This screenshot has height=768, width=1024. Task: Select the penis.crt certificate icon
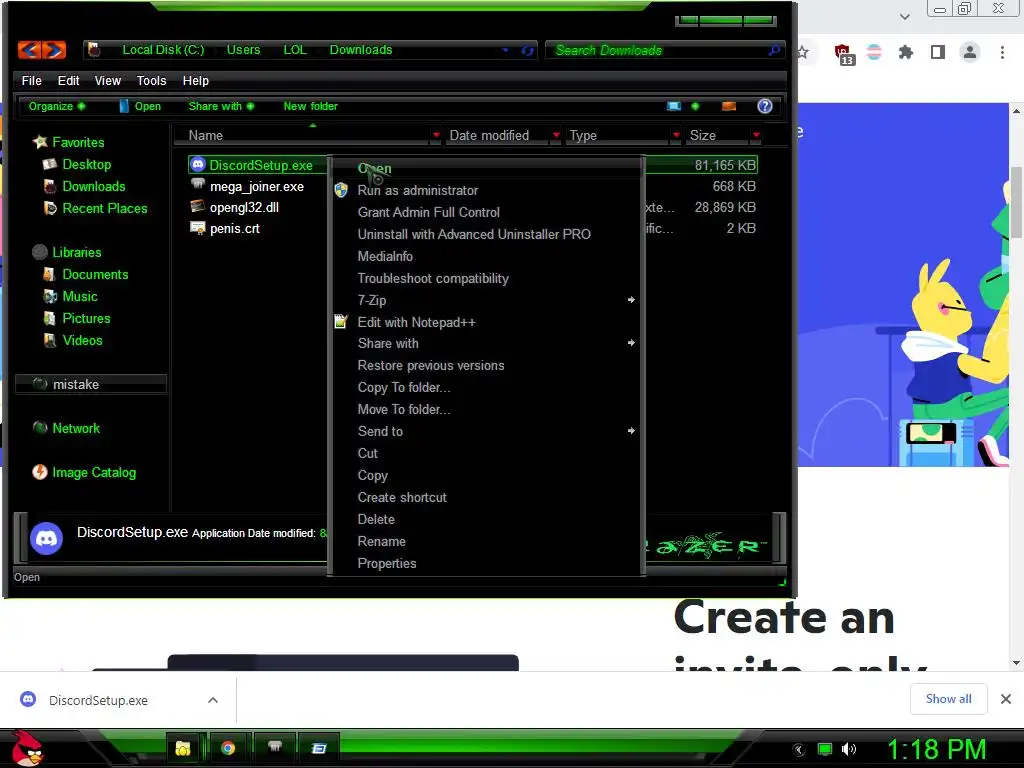pyautogui.click(x=198, y=228)
